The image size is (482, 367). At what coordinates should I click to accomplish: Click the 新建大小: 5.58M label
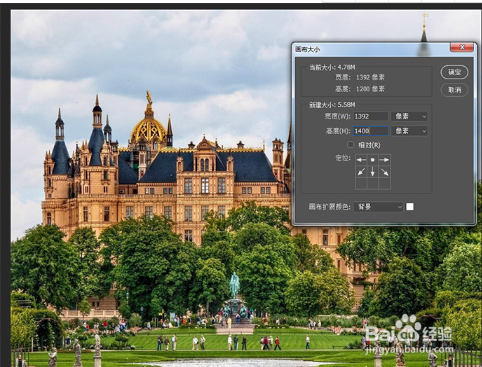point(332,105)
